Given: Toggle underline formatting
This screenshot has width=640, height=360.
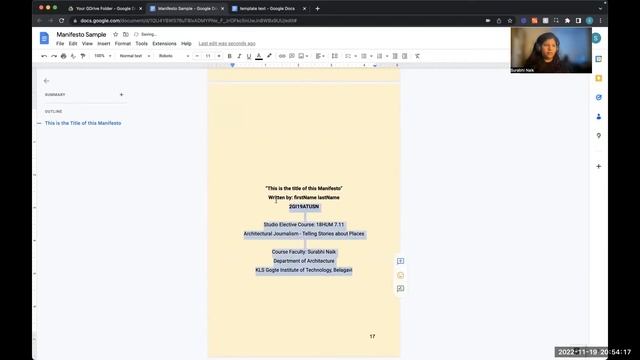Looking at the screenshot, I should click(249, 56).
